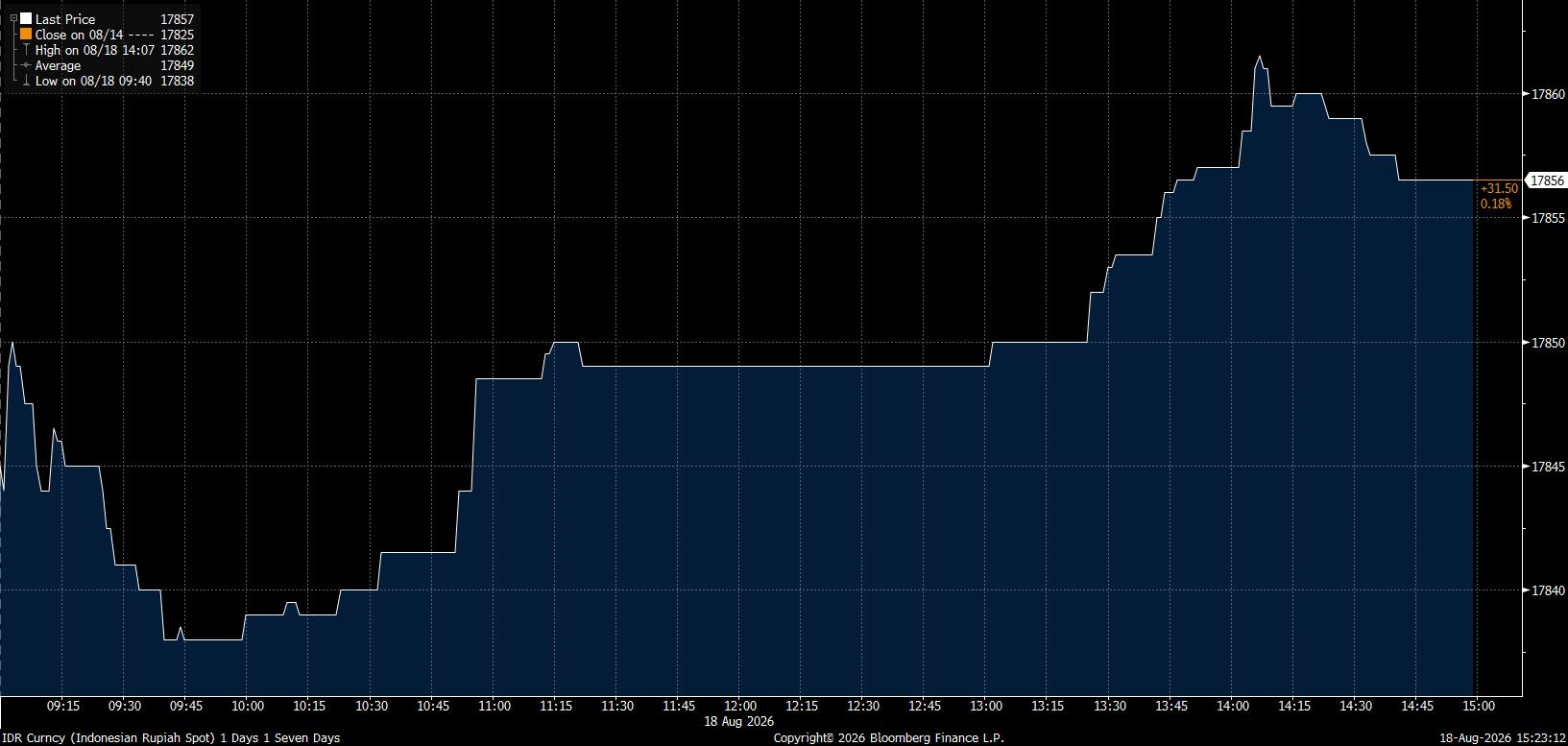Click the 09:15 time axis label

click(63, 707)
